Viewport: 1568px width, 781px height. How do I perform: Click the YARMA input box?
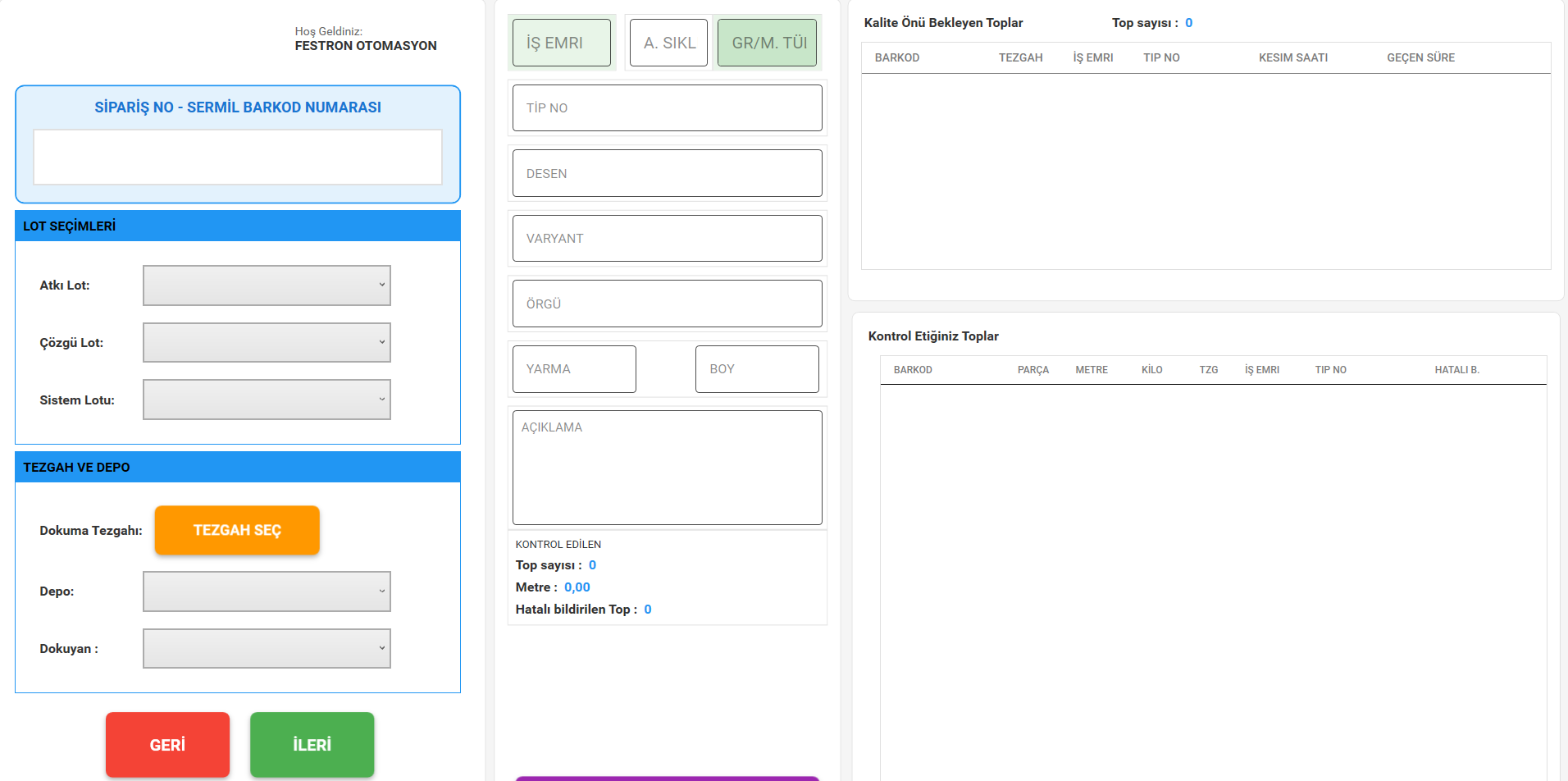[x=574, y=369]
